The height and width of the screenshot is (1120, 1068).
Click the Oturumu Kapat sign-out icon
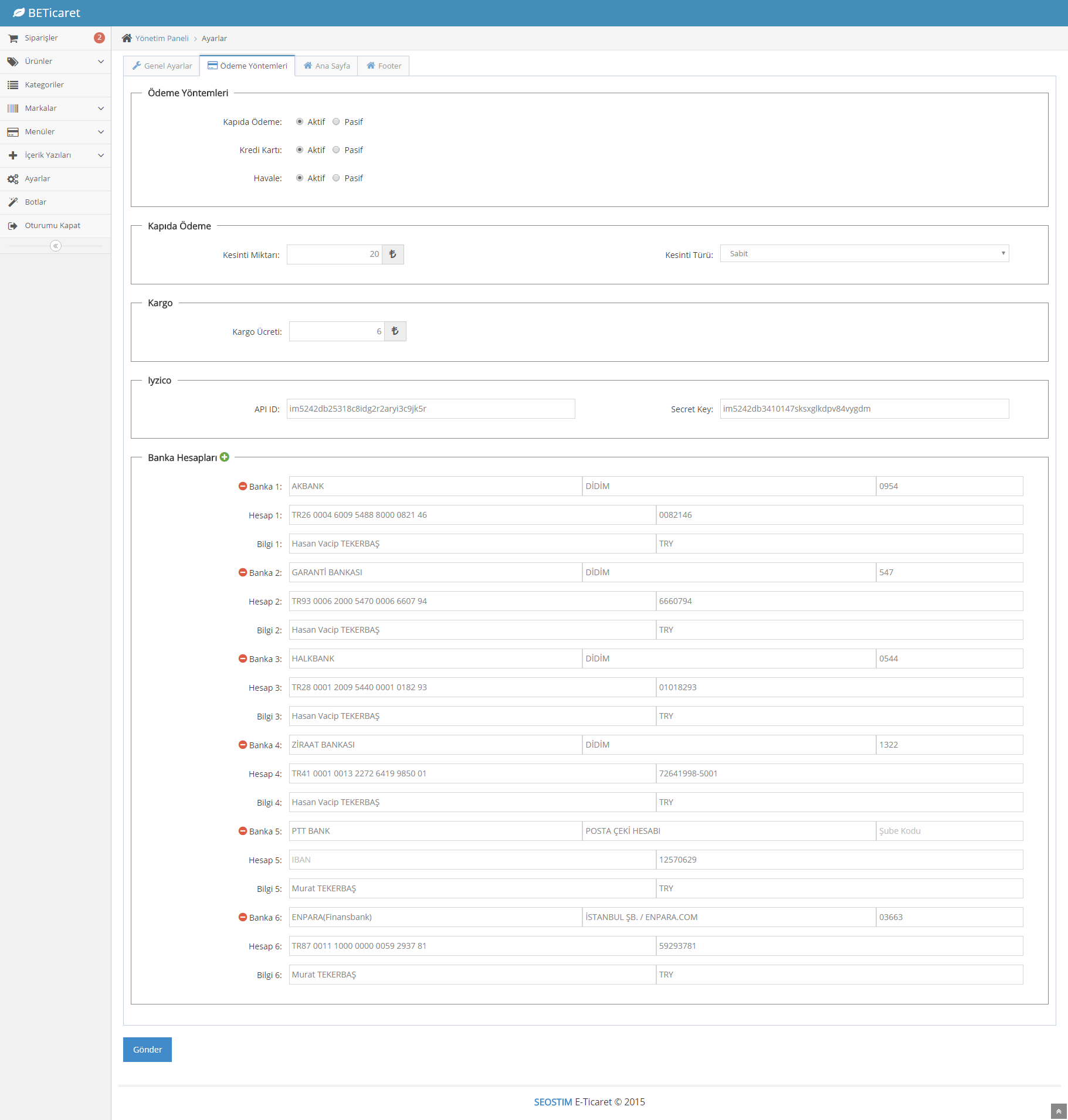[x=13, y=226]
